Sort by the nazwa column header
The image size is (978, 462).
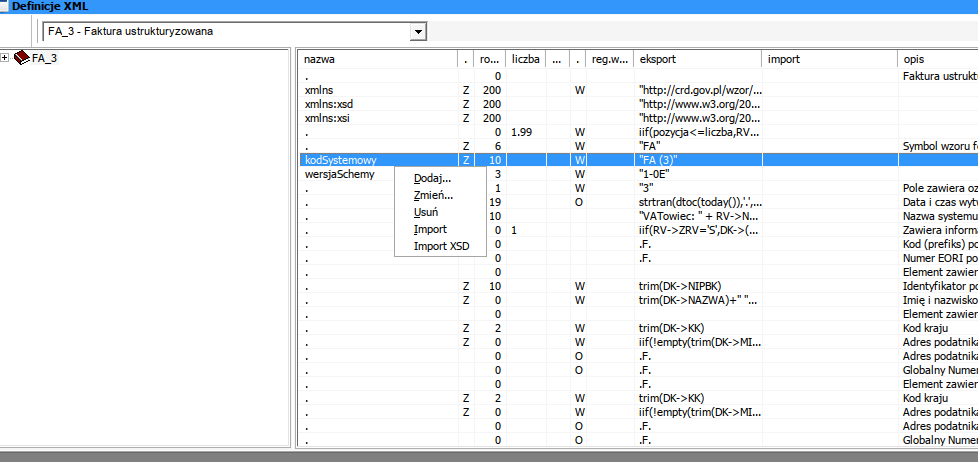[x=378, y=59]
